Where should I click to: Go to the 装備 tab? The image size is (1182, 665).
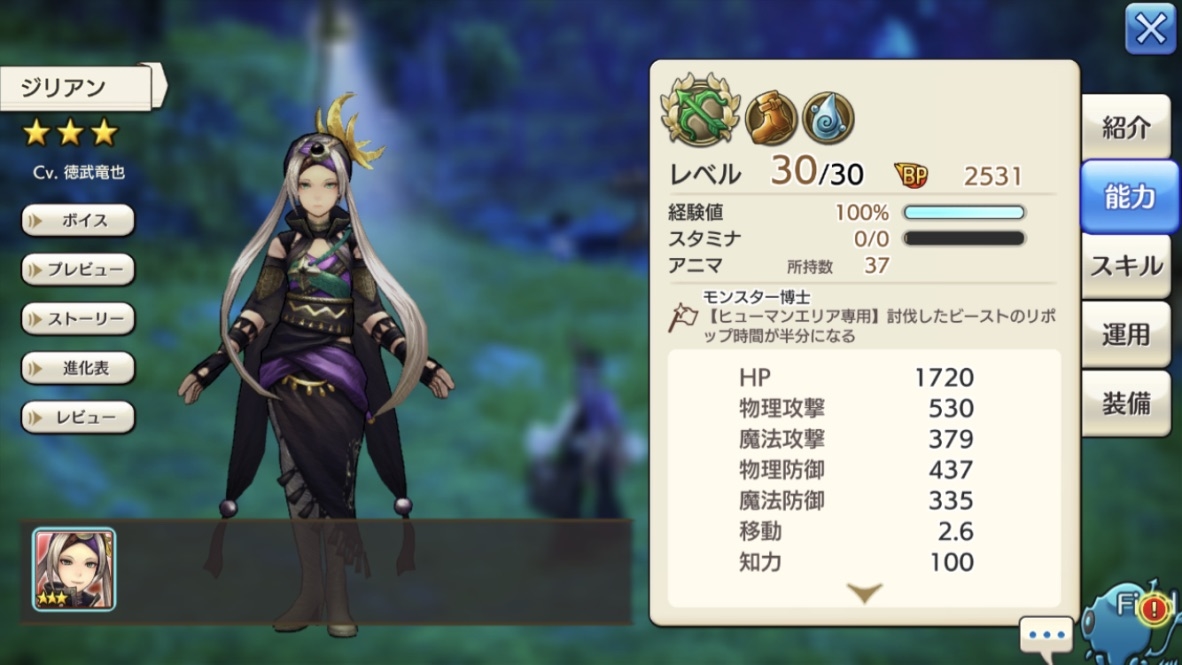1126,404
